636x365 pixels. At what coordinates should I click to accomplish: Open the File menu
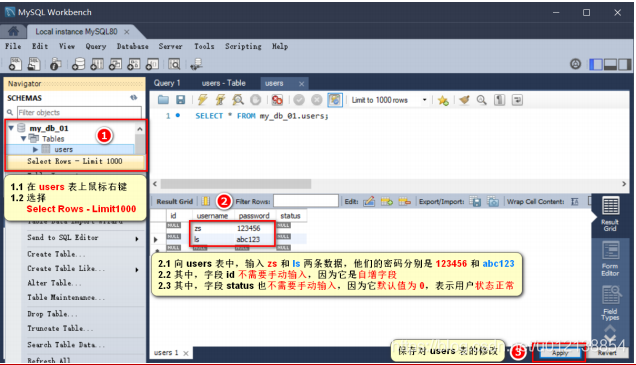pyautogui.click(x=13, y=46)
